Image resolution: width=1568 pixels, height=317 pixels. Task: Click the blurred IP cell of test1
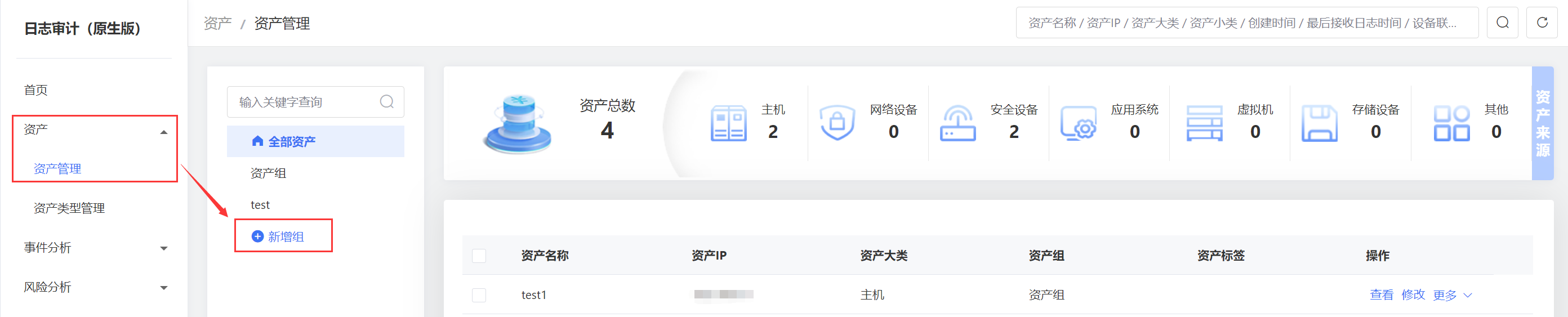point(724,294)
